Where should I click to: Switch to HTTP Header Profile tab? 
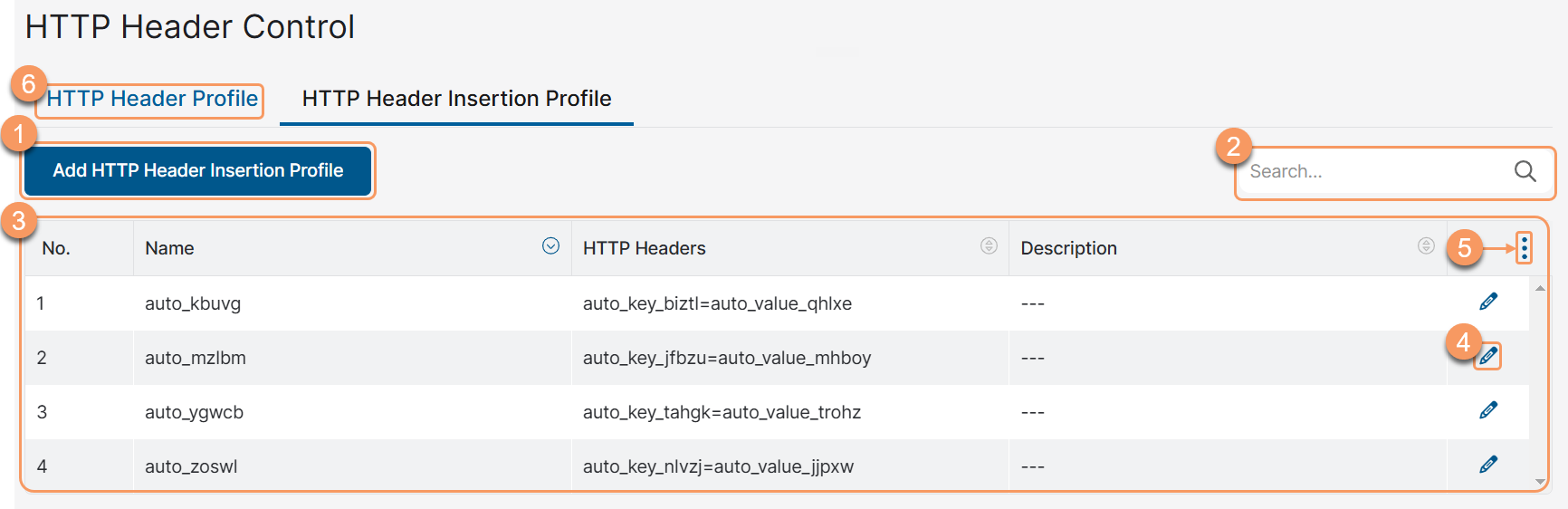pos(152,99)
